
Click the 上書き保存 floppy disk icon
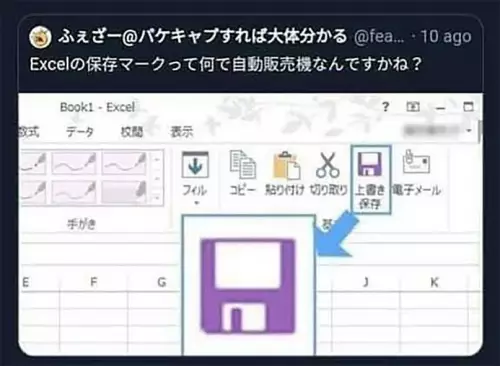tap(369, 164)
